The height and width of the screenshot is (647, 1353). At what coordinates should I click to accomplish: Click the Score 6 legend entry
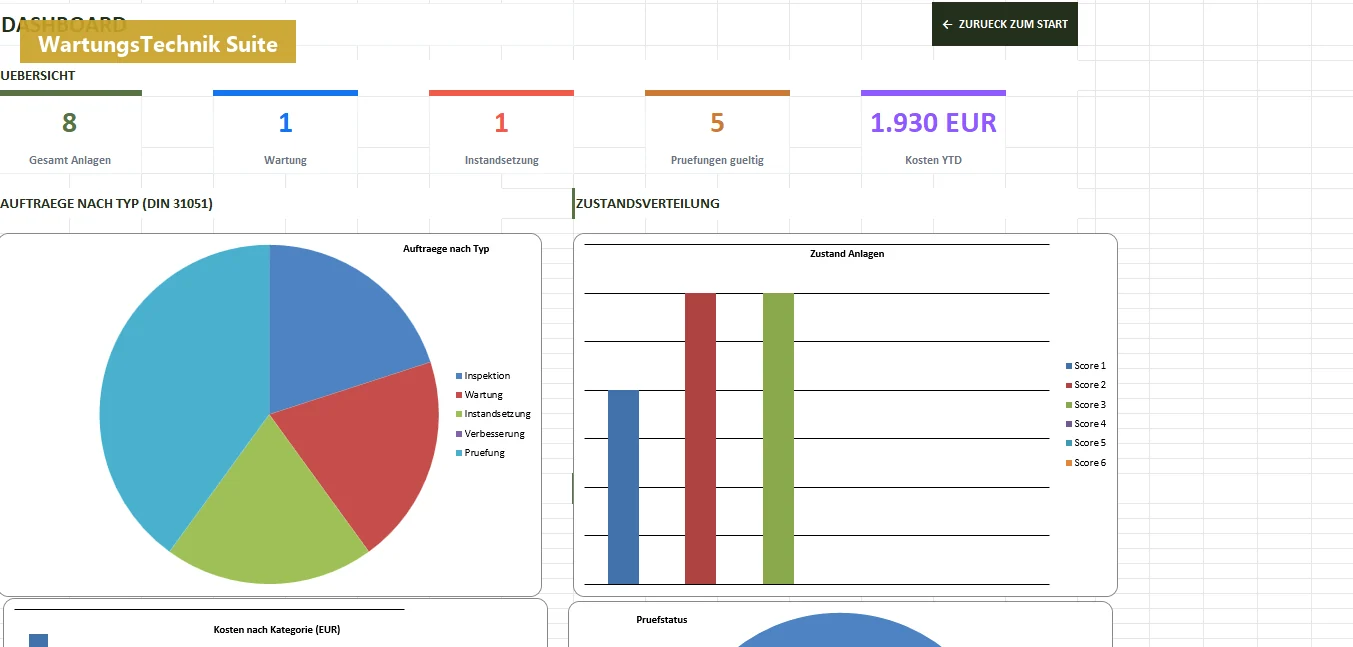point(1086,463)
